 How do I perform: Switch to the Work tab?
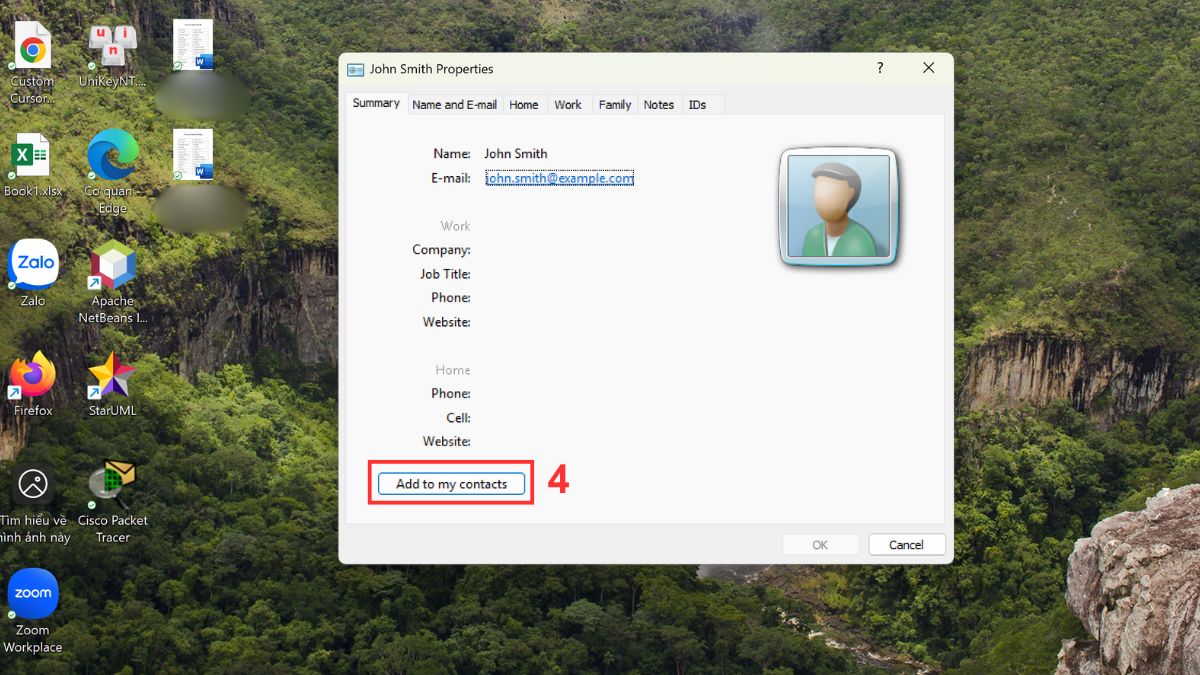tap(568, 104)
